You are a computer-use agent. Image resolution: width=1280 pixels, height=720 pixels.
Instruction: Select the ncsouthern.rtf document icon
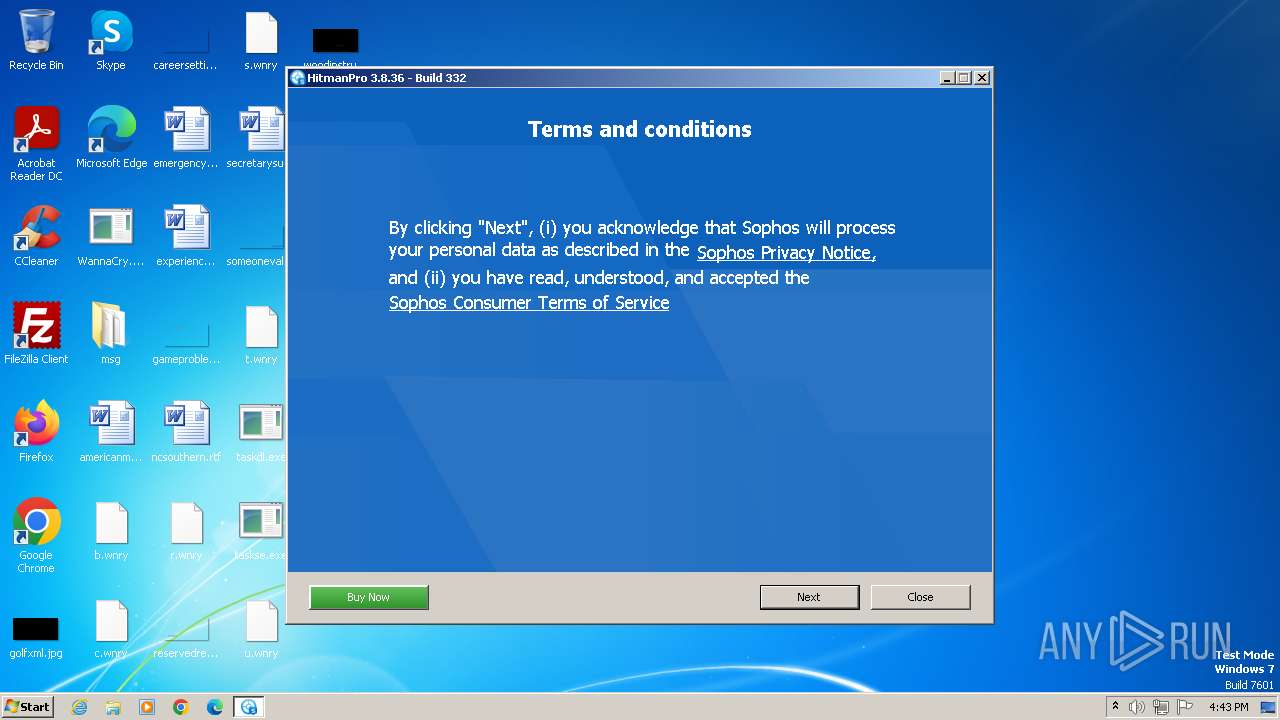coord(186,432)
